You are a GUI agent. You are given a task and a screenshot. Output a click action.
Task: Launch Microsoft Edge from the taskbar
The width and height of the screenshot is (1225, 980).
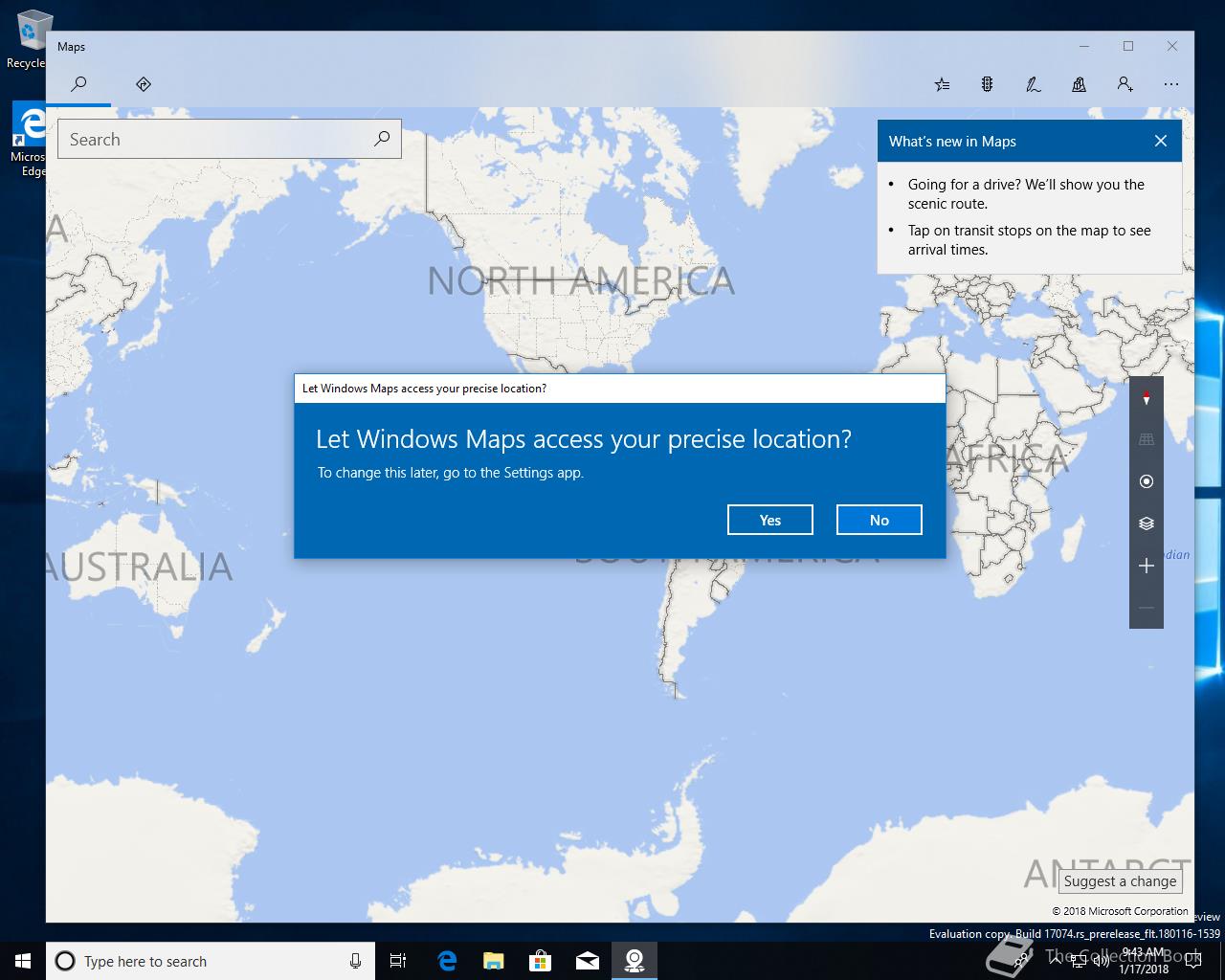click(x=447, y=961)
